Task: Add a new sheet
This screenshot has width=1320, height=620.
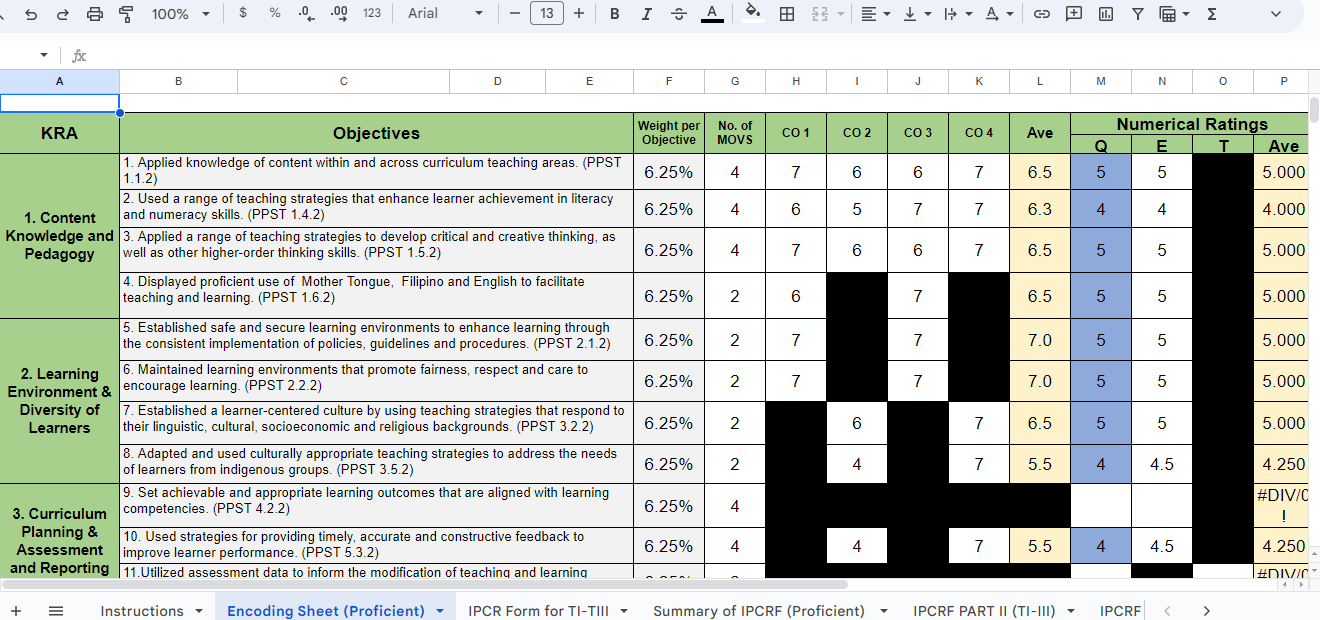Action: 16,610
